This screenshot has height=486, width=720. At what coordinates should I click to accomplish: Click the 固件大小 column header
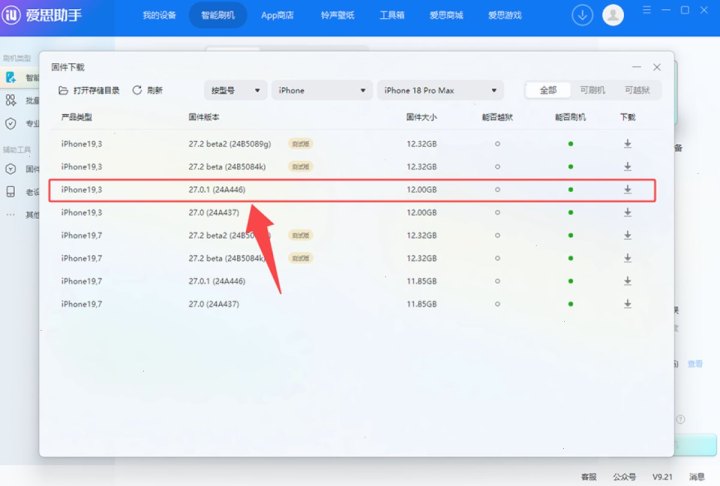click(421, 117)
